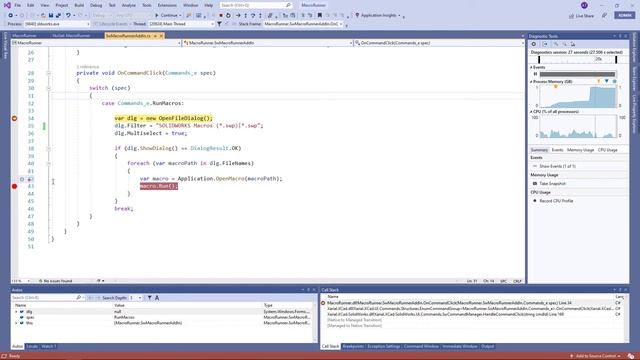Click the Record CPU Profile icon
The image size is (640, 360).
(x=535, y=201)
